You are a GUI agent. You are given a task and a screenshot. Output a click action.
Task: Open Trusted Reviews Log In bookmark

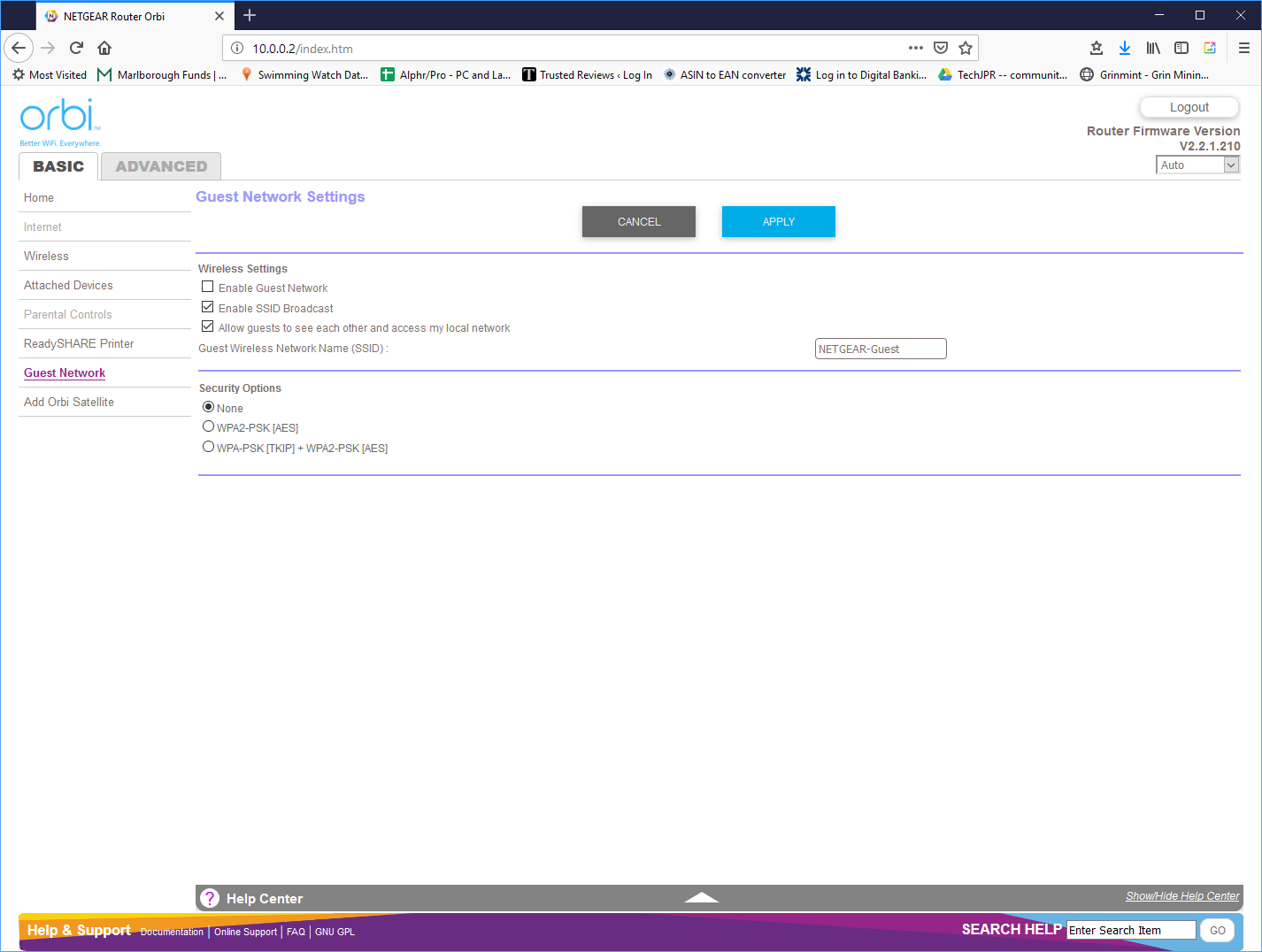pos(587,75)
